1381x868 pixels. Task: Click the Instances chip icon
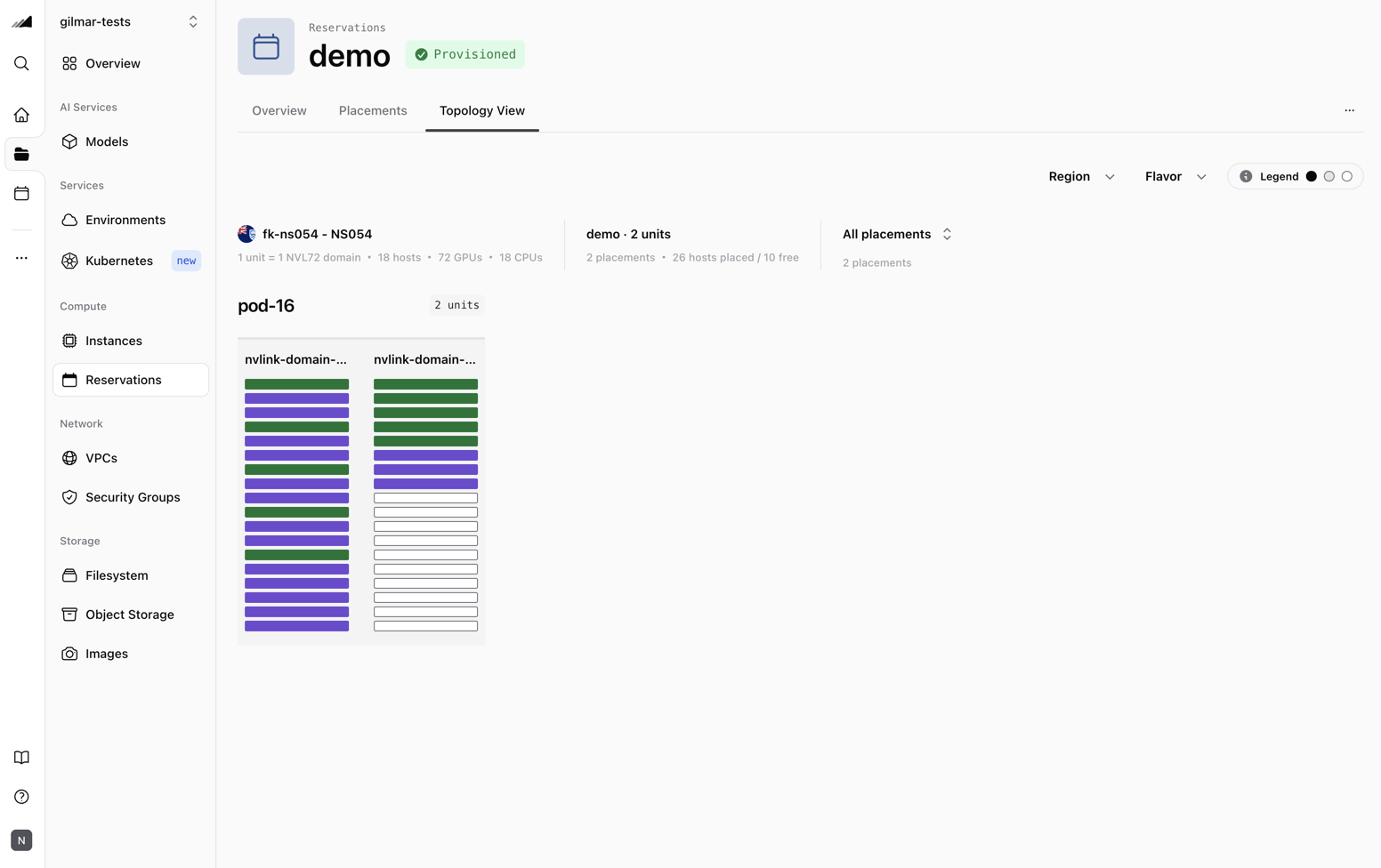69,342
